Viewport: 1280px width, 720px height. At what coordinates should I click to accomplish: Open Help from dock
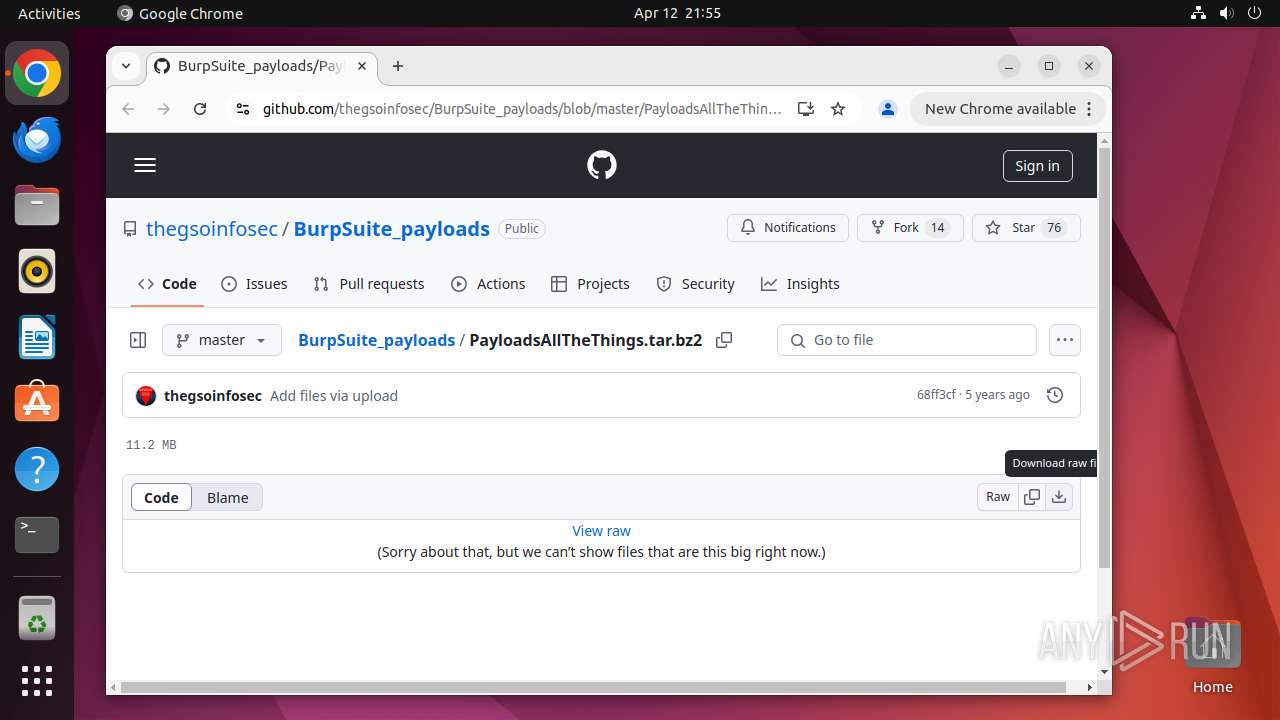pyautogui.click(x=37, y=469)
